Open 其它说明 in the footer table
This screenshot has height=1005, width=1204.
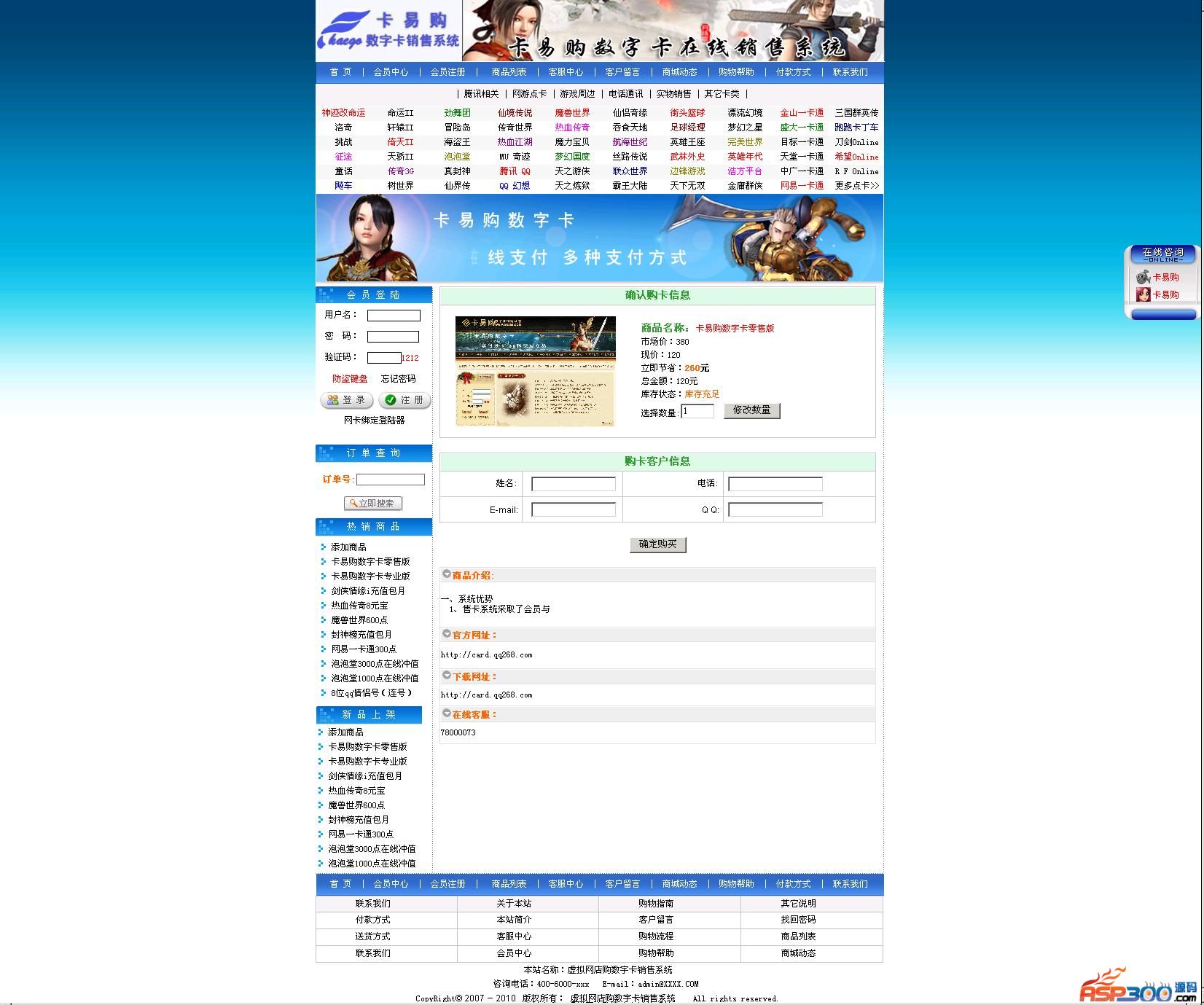click(798, 904)
